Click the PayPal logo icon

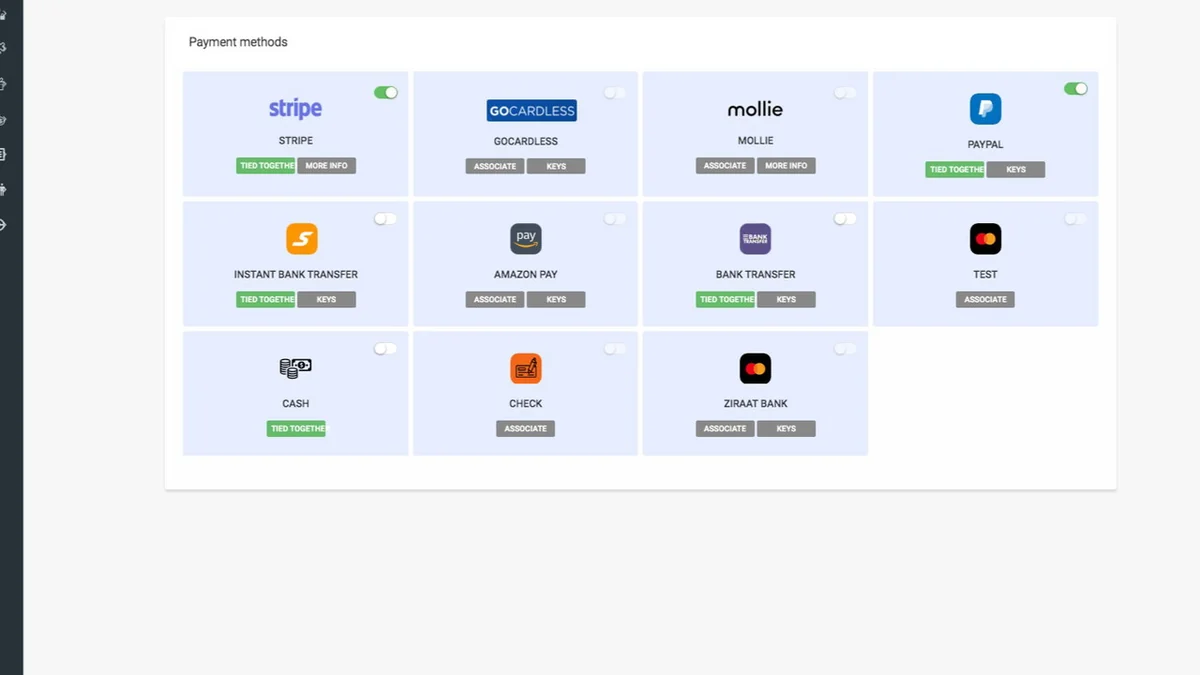(x=985, y=109)
